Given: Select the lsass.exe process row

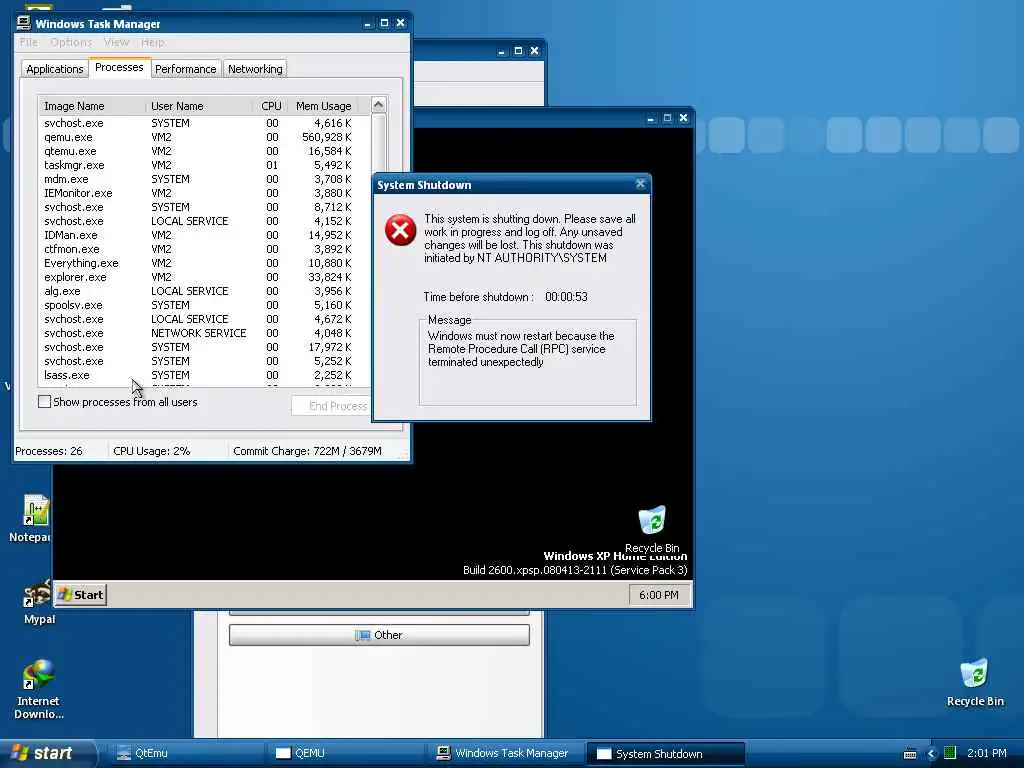Looking at the screenshot, I should tap(204, 375).
